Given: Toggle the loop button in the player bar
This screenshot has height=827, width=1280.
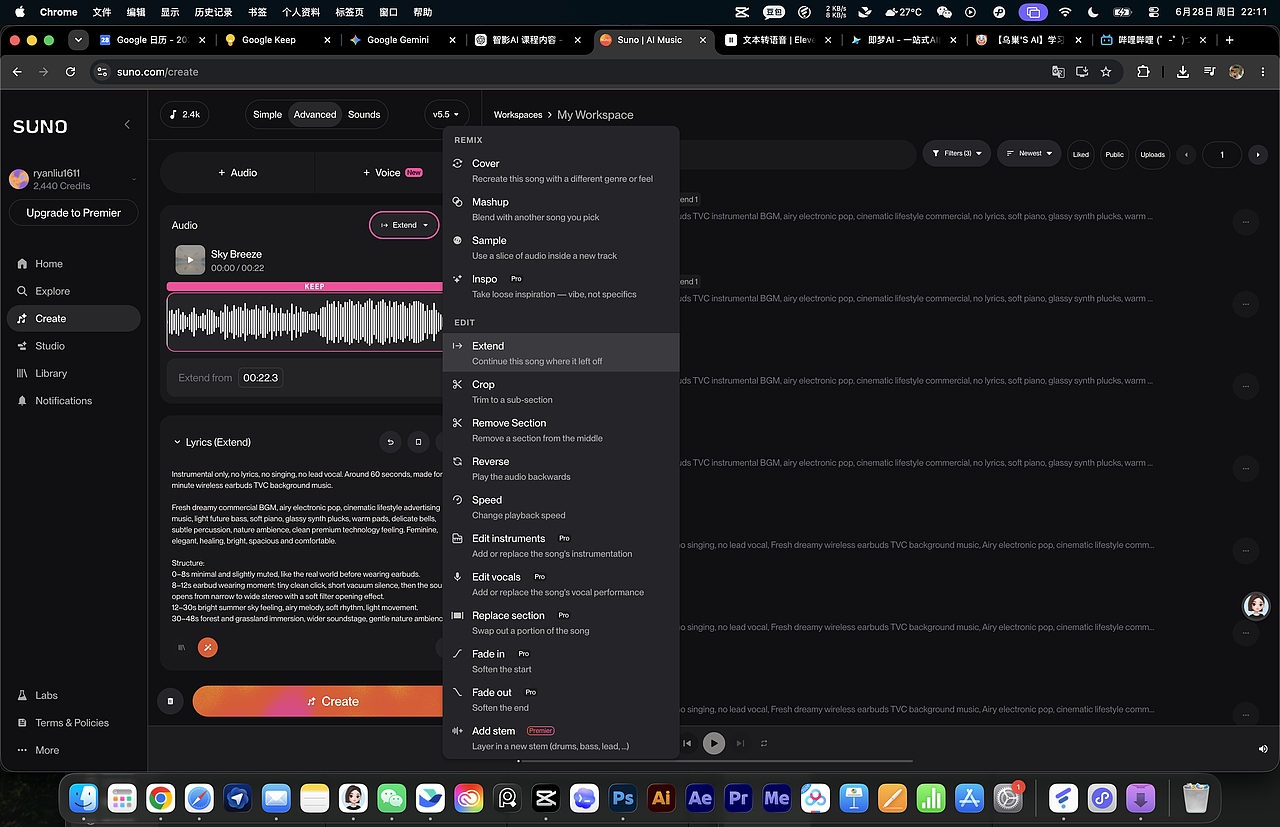Looking at the screenshot, I should (x=764, y=743).
